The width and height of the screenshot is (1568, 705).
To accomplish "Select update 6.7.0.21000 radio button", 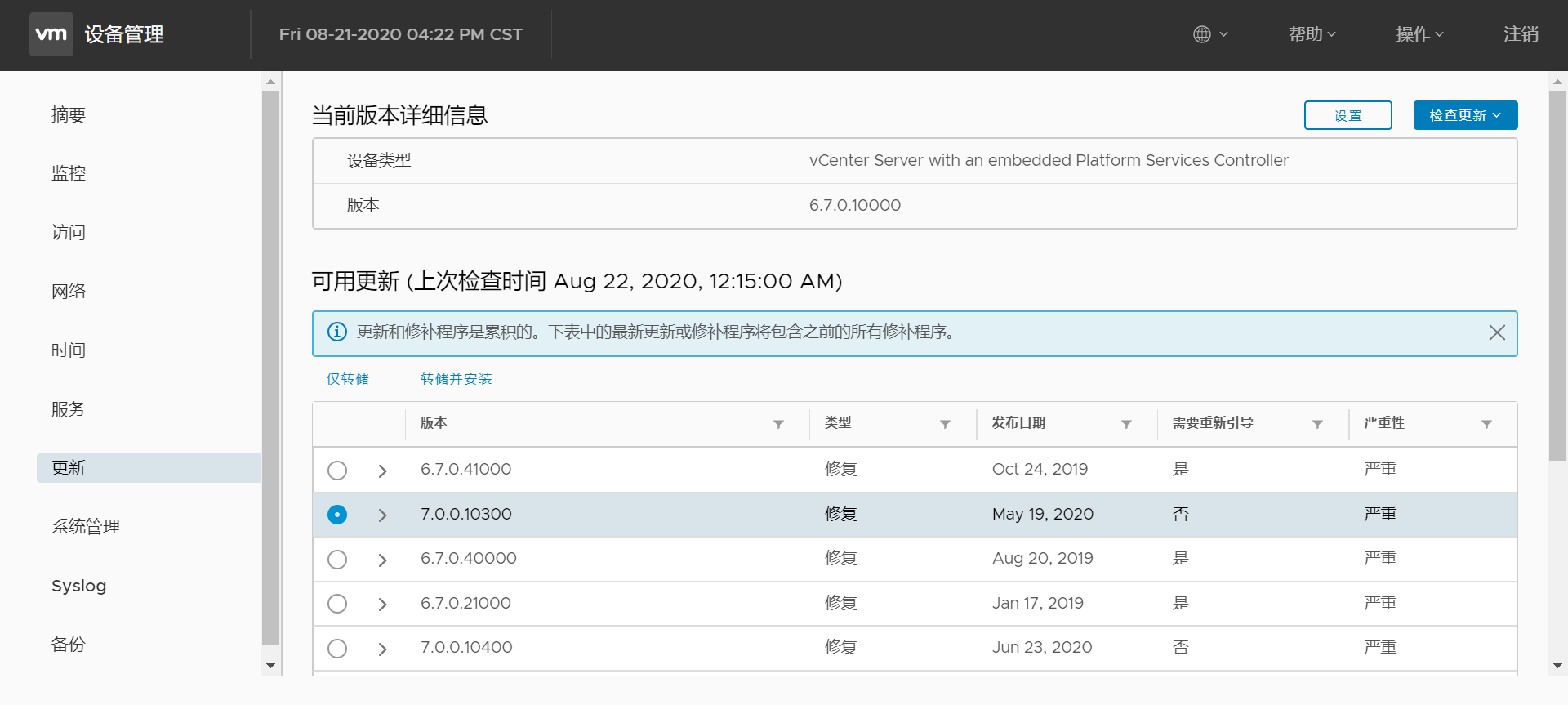I will click(x=337, y=604).
